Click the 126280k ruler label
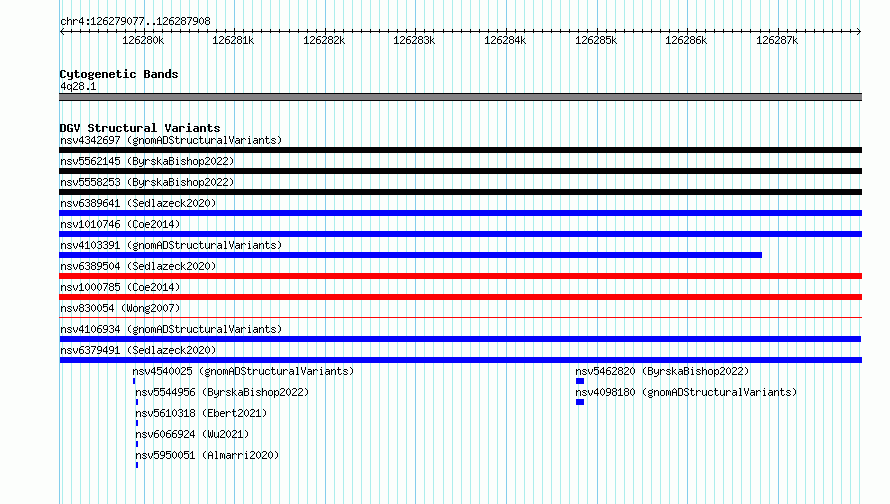890x504 pixels. (x=143, y=40)
